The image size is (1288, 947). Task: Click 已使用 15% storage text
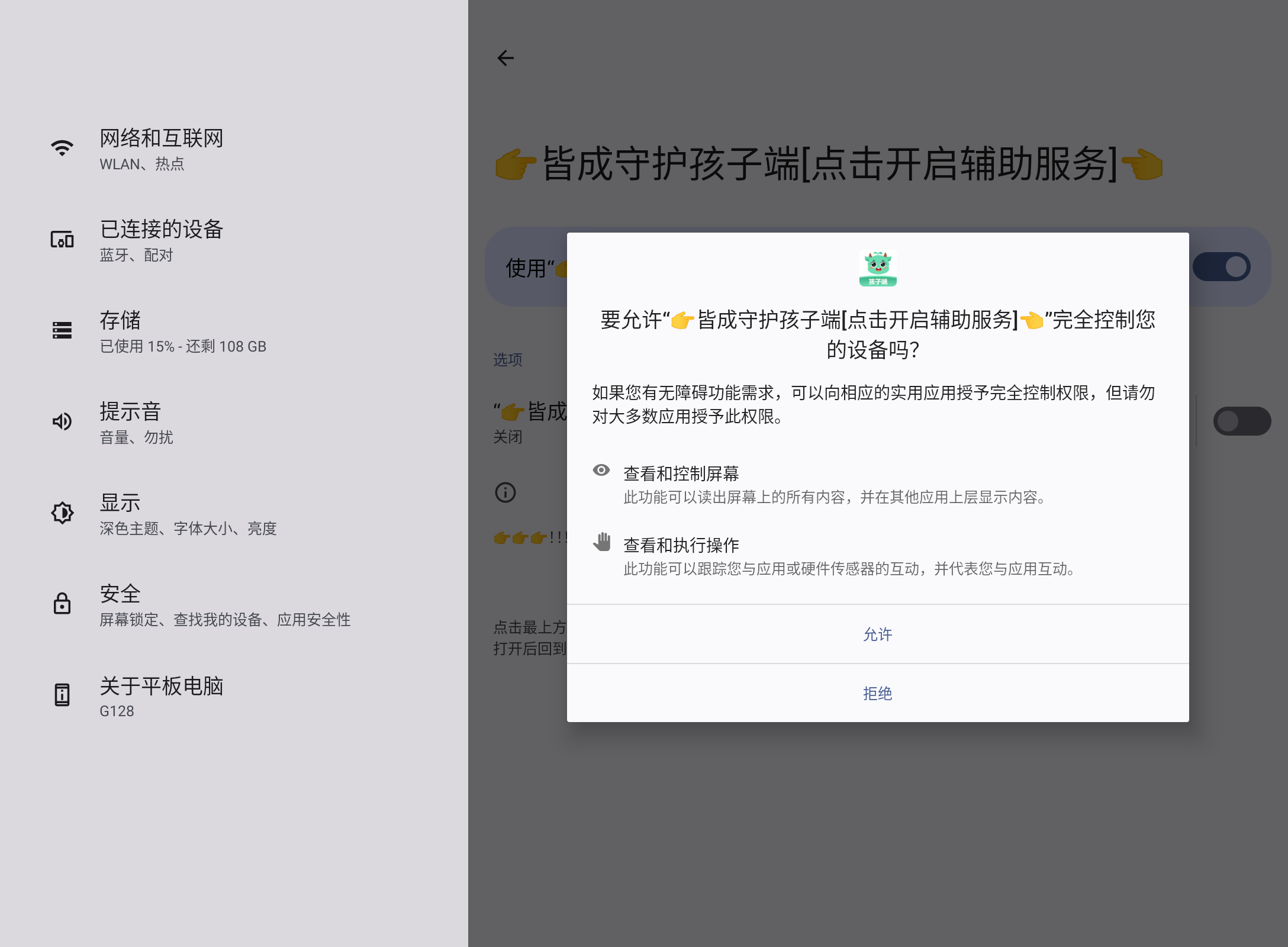(x=183, y=346)
